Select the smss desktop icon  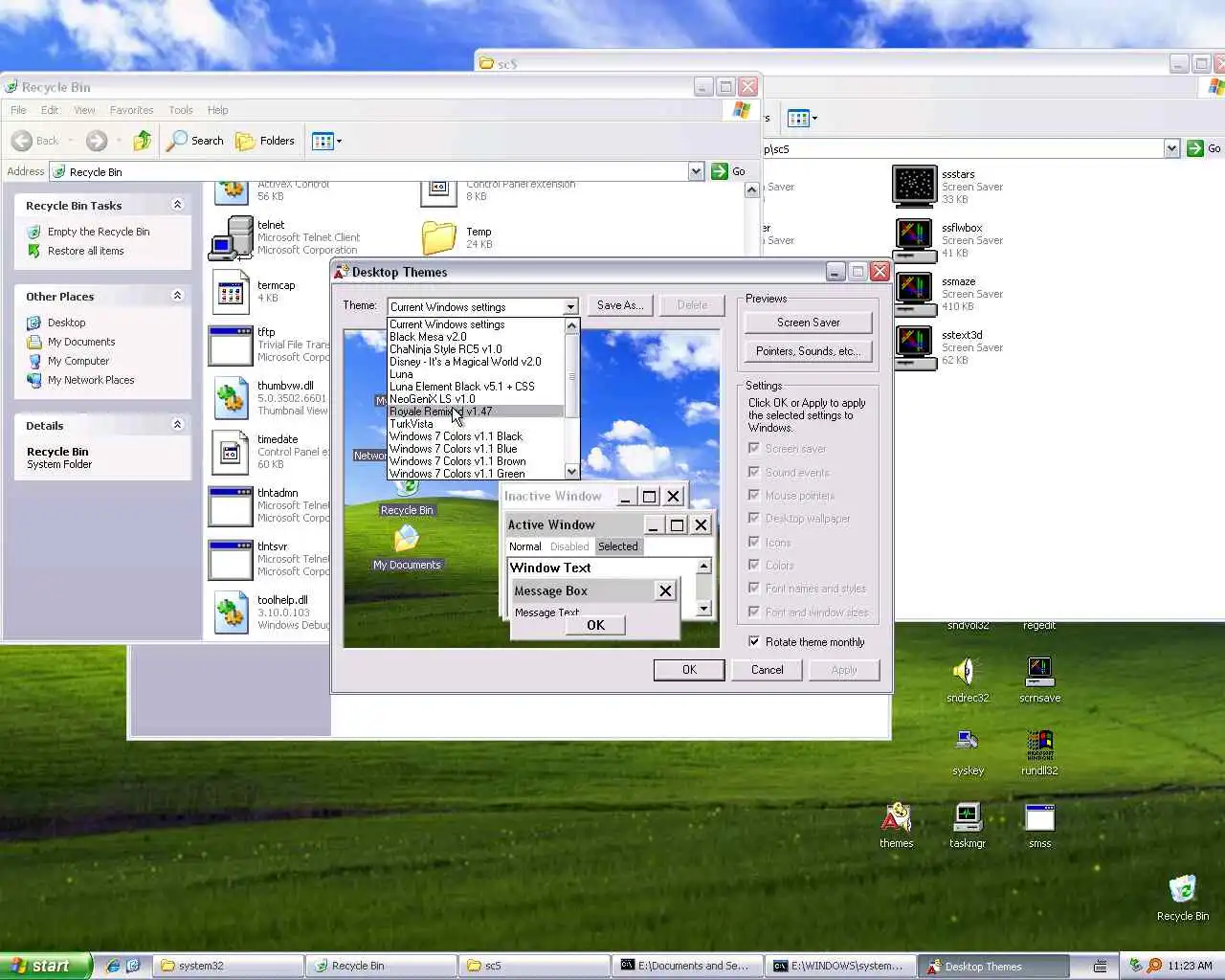point(1039,817)
